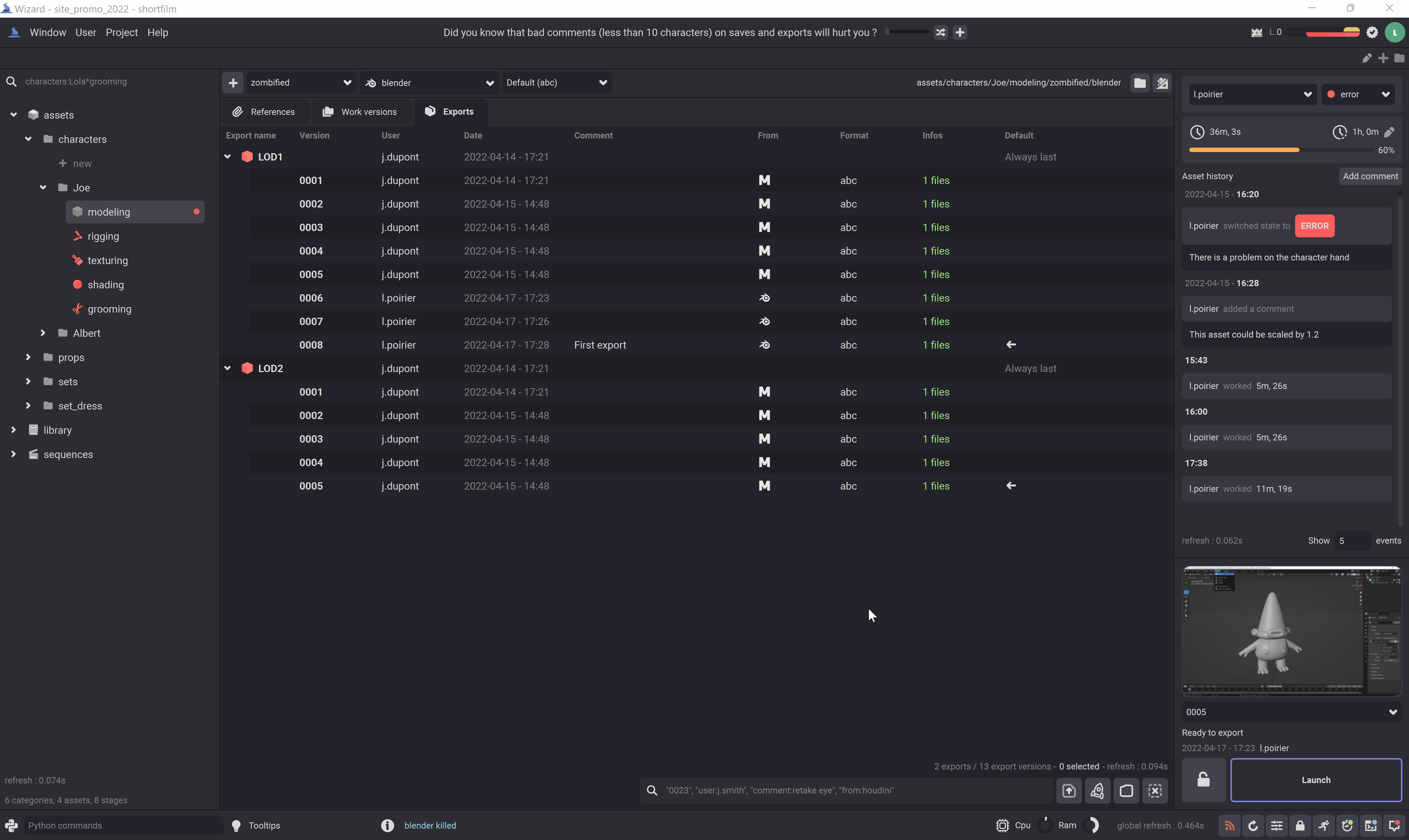Open the achievements badge icon
Viewport: 1409px width, 840px height.
pyautogui.click(x=1372, y=33)
